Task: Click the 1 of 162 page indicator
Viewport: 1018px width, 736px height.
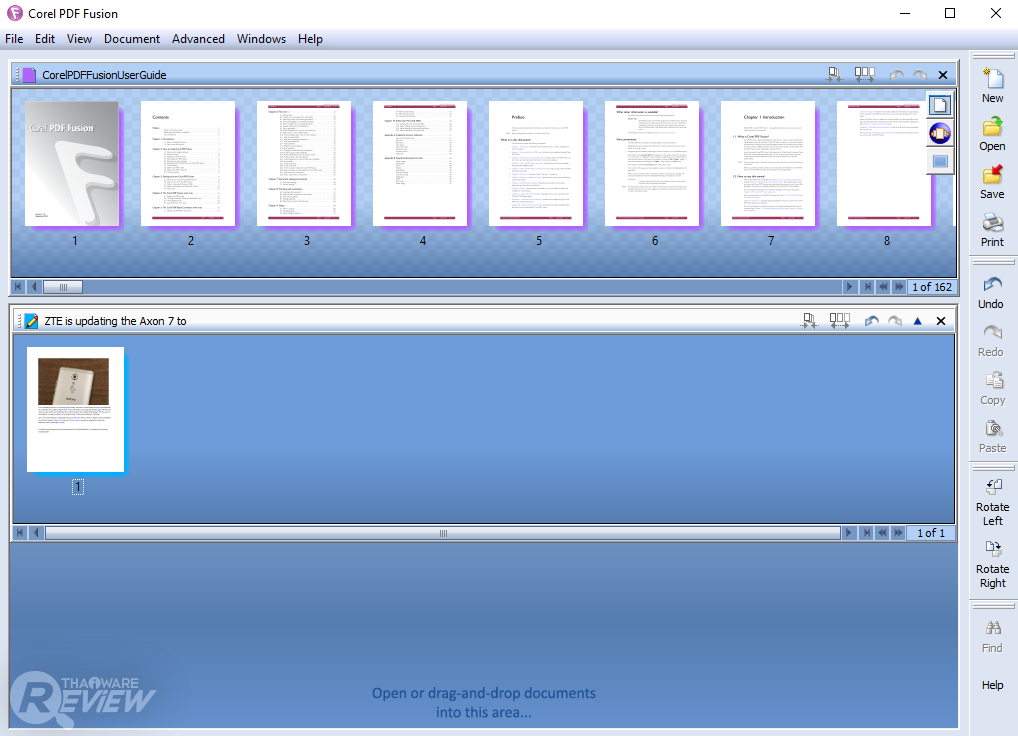Action: (x=932, y=286)
